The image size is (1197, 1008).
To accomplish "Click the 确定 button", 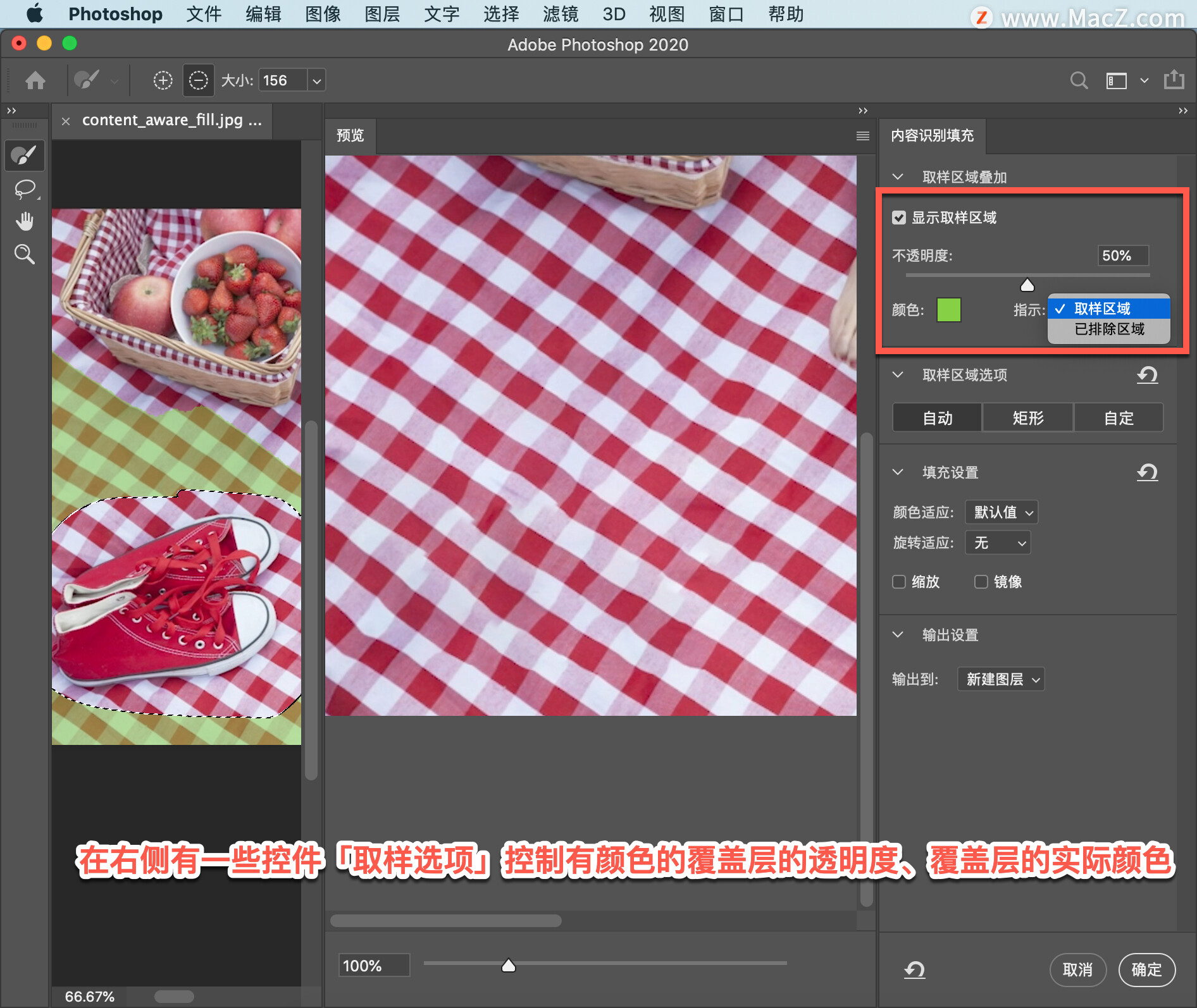I will pos(1146,969).
